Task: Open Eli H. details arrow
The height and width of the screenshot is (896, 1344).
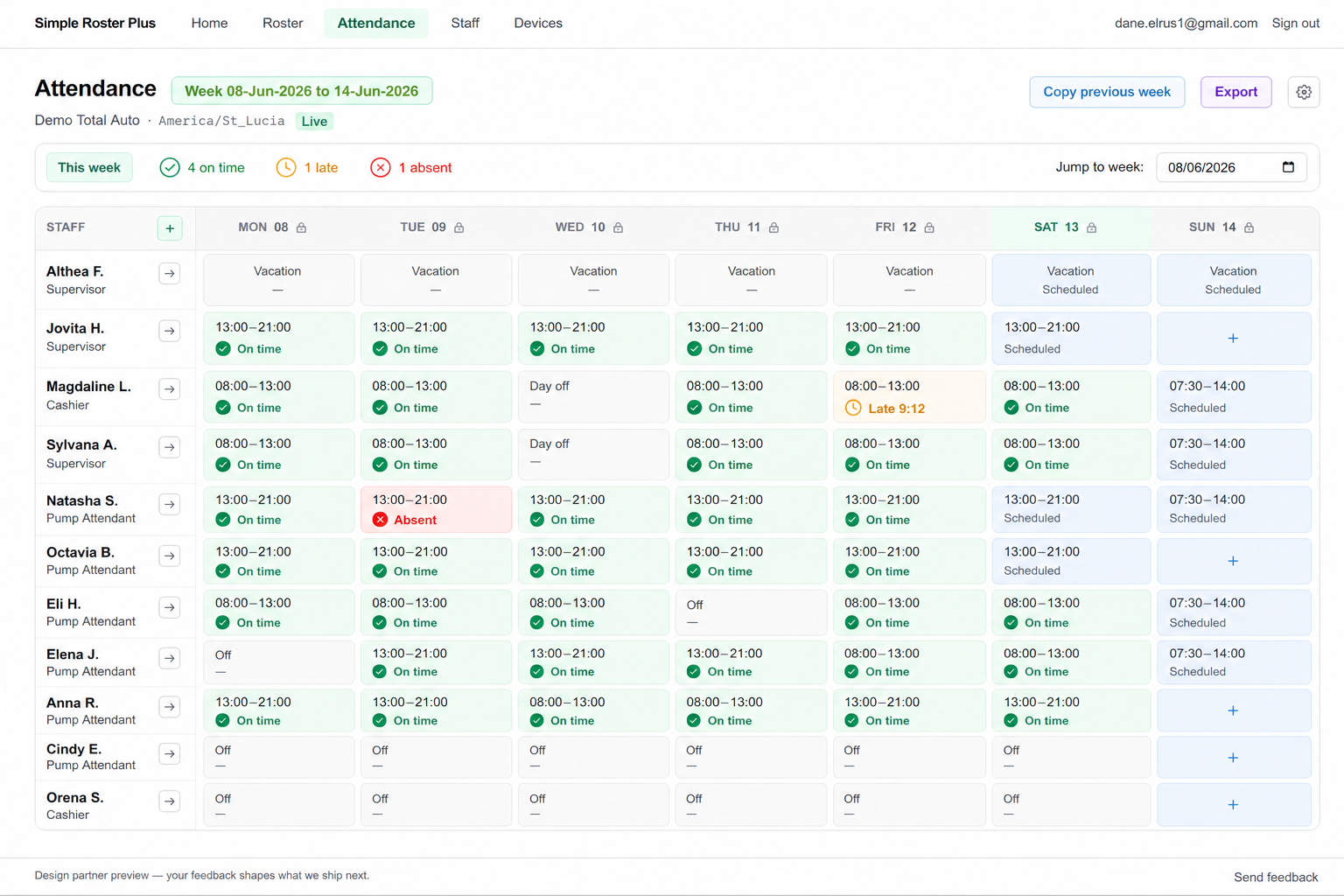Action: tap(170, 607)
